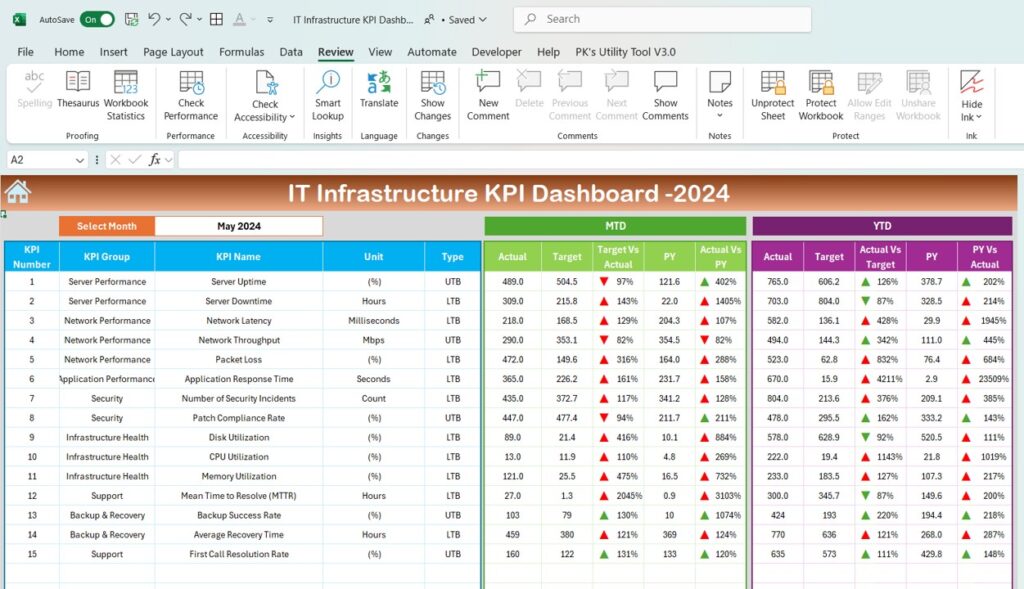Click the Search box
This screenshot has height=589, width=1024.
pos(662,19)
